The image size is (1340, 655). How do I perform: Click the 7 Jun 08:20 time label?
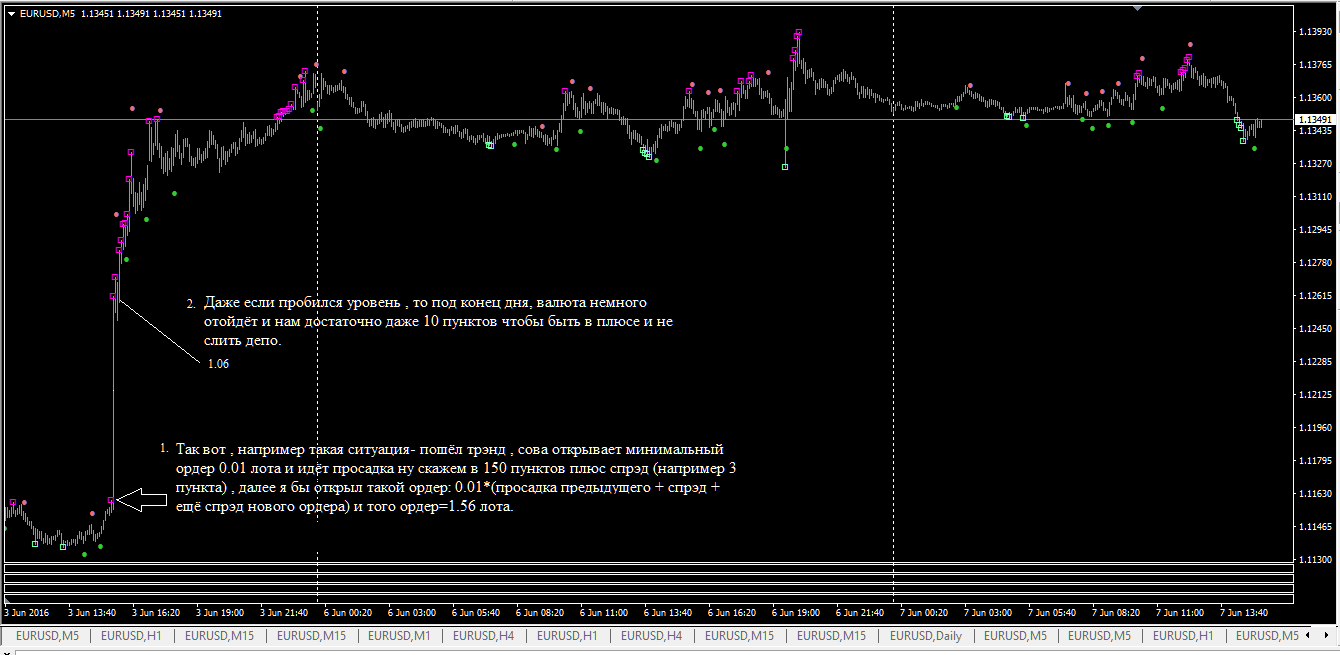(1116, 612)
